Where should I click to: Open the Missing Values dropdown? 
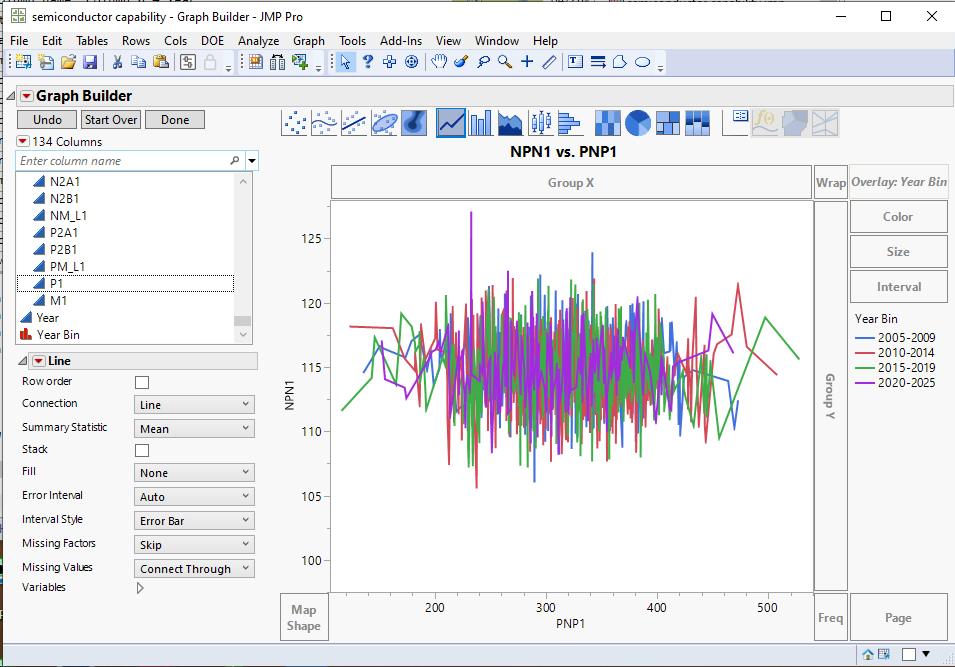[193, 567]
